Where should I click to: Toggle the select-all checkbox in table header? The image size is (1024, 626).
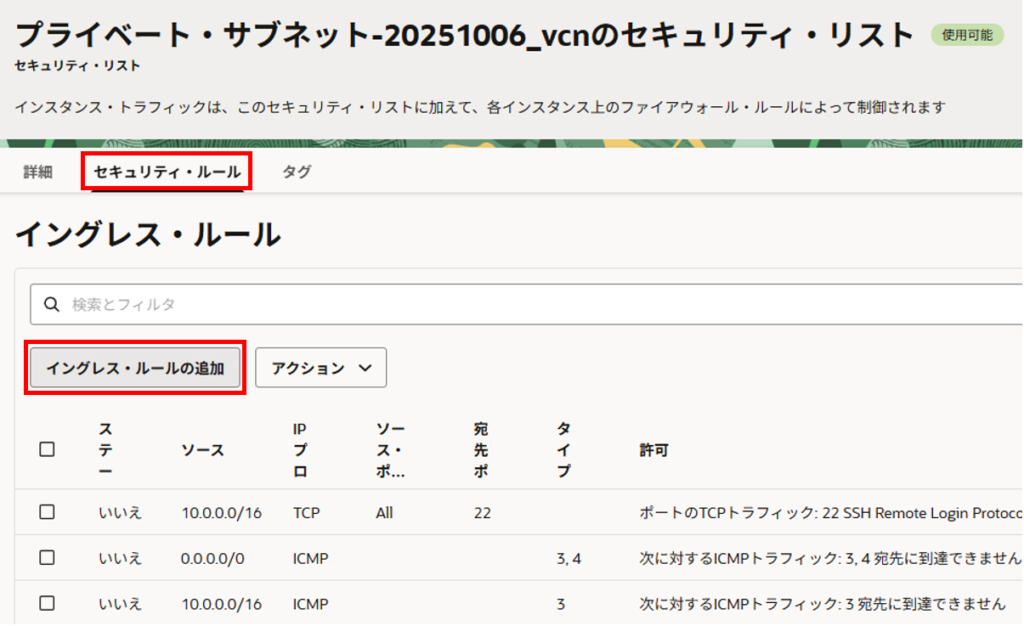(x=47, y=449)
